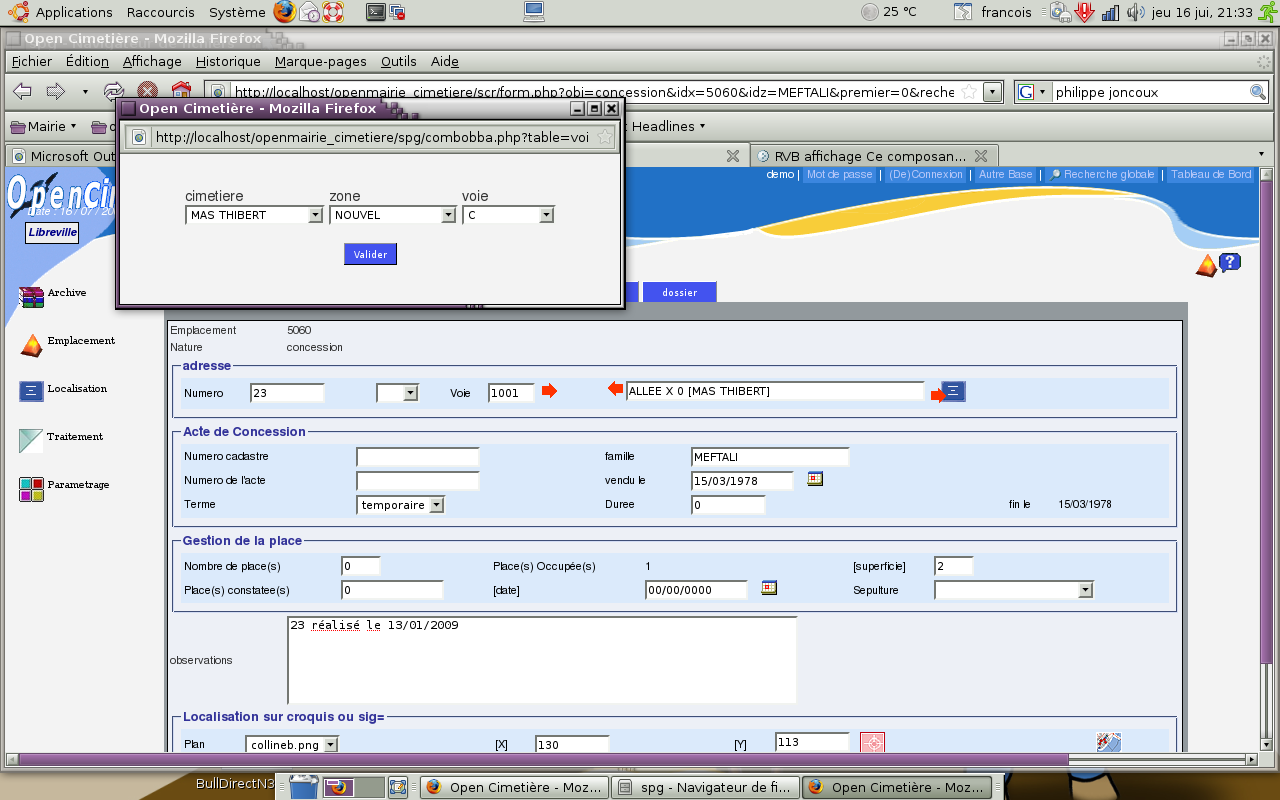Expand the Sepulture dropdown
This screenshot has width=1280, height=800.
(x=1014, y=590)
